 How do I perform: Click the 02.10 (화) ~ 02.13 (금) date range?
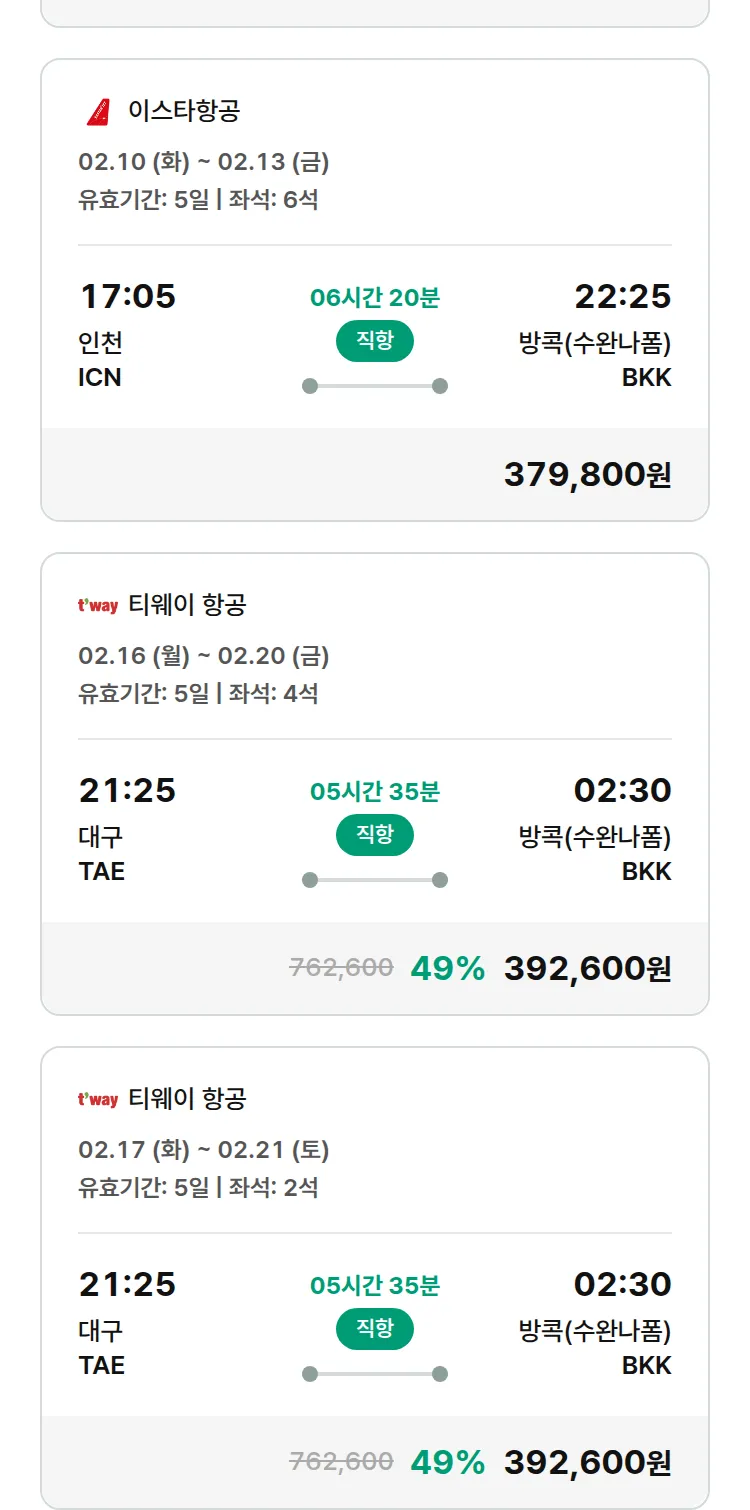coord(204,162)
